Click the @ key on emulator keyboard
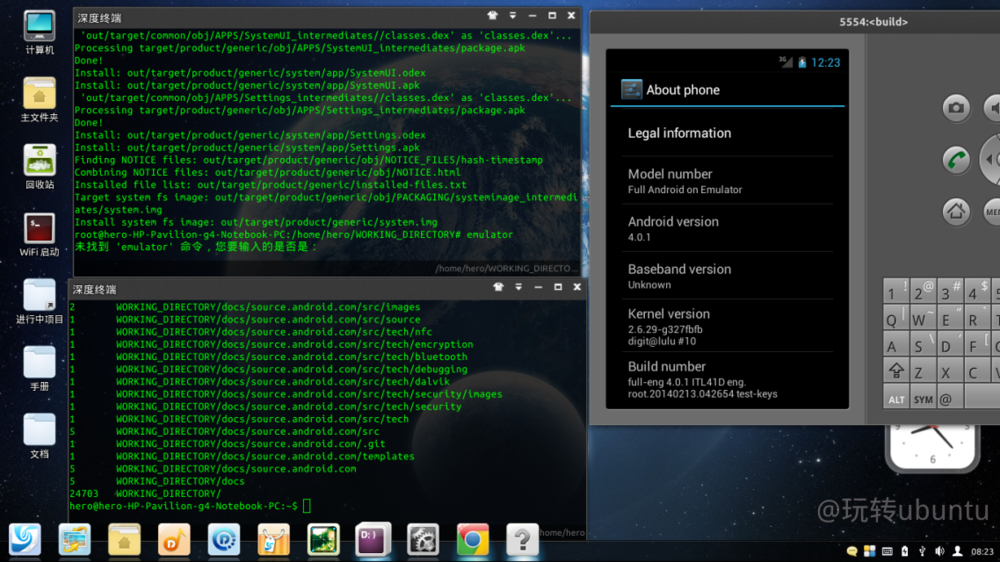The image size is (1000, 562). point(950,399)
